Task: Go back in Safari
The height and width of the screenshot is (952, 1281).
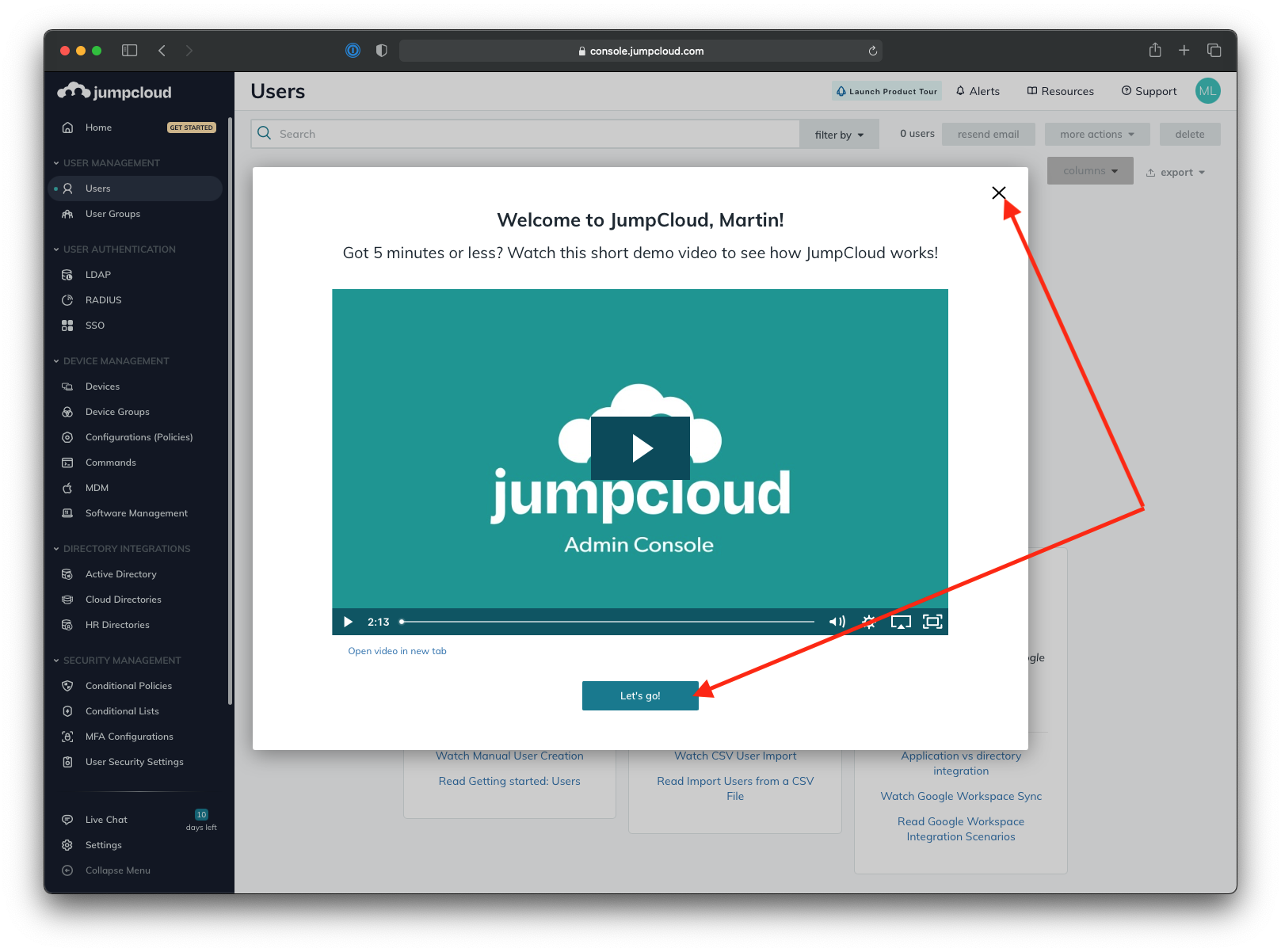Action: tap(162, 51)
